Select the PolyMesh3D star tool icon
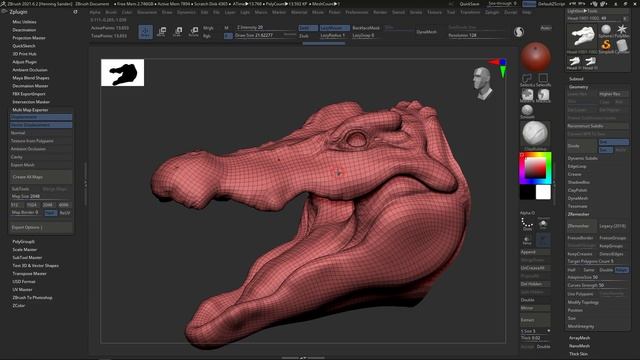This screenshot has height=360, width=640. (622, 31)
